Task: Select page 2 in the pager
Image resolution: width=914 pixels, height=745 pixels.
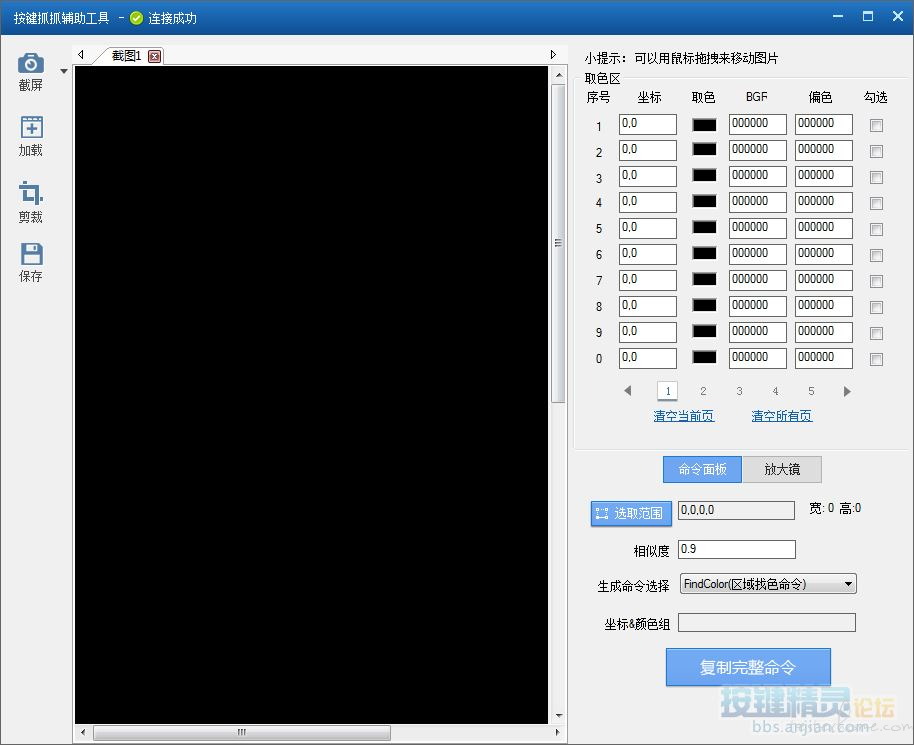Action: point(704,391)
